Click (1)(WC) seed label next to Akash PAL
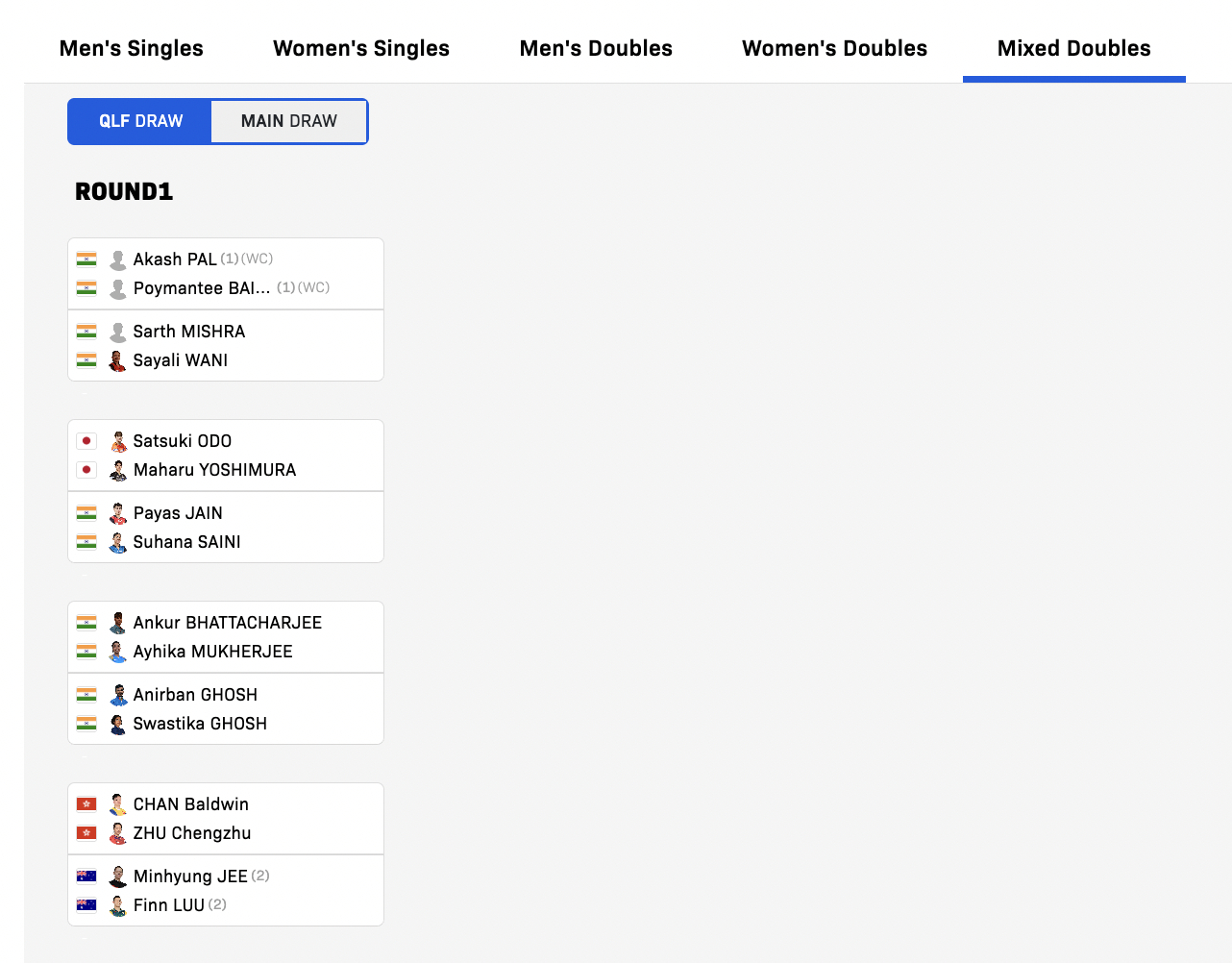The width and height of the screenshot is (1232, 963). pos(247,259)
